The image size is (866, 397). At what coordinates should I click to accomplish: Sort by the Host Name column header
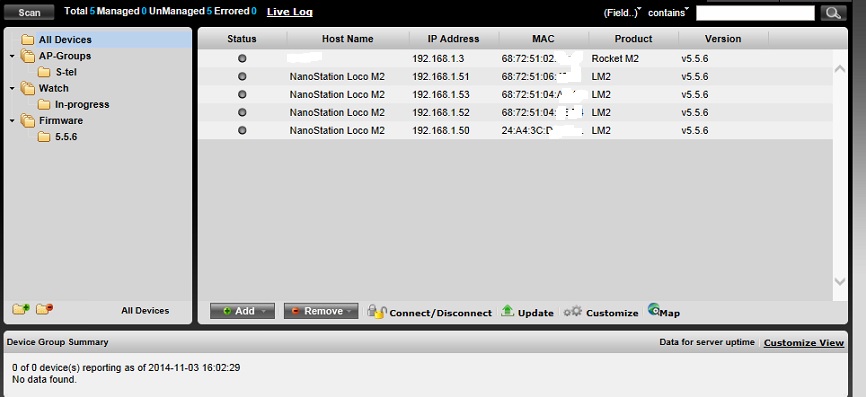pos(347,39)
